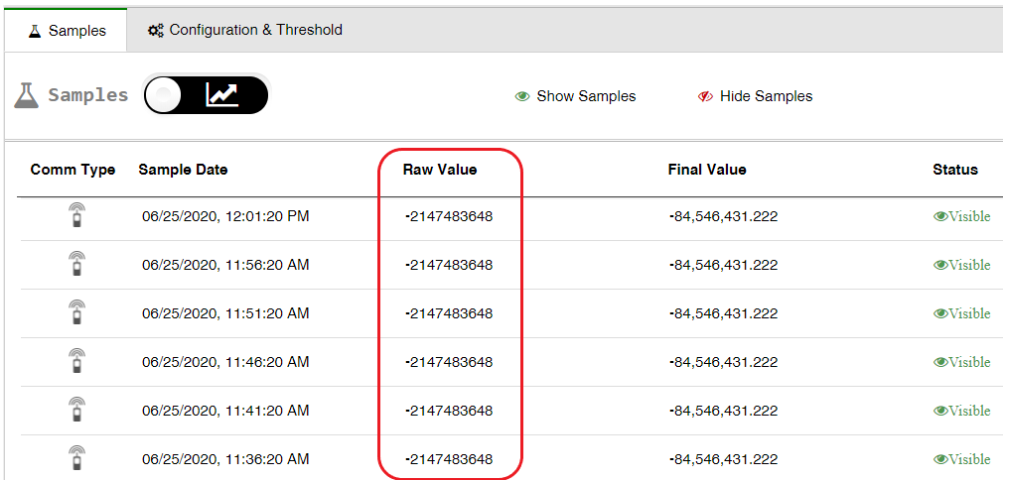The image size is (1010, 480).
Task: Click the green eye icon of Show Samples
Action: coord(522,97)
